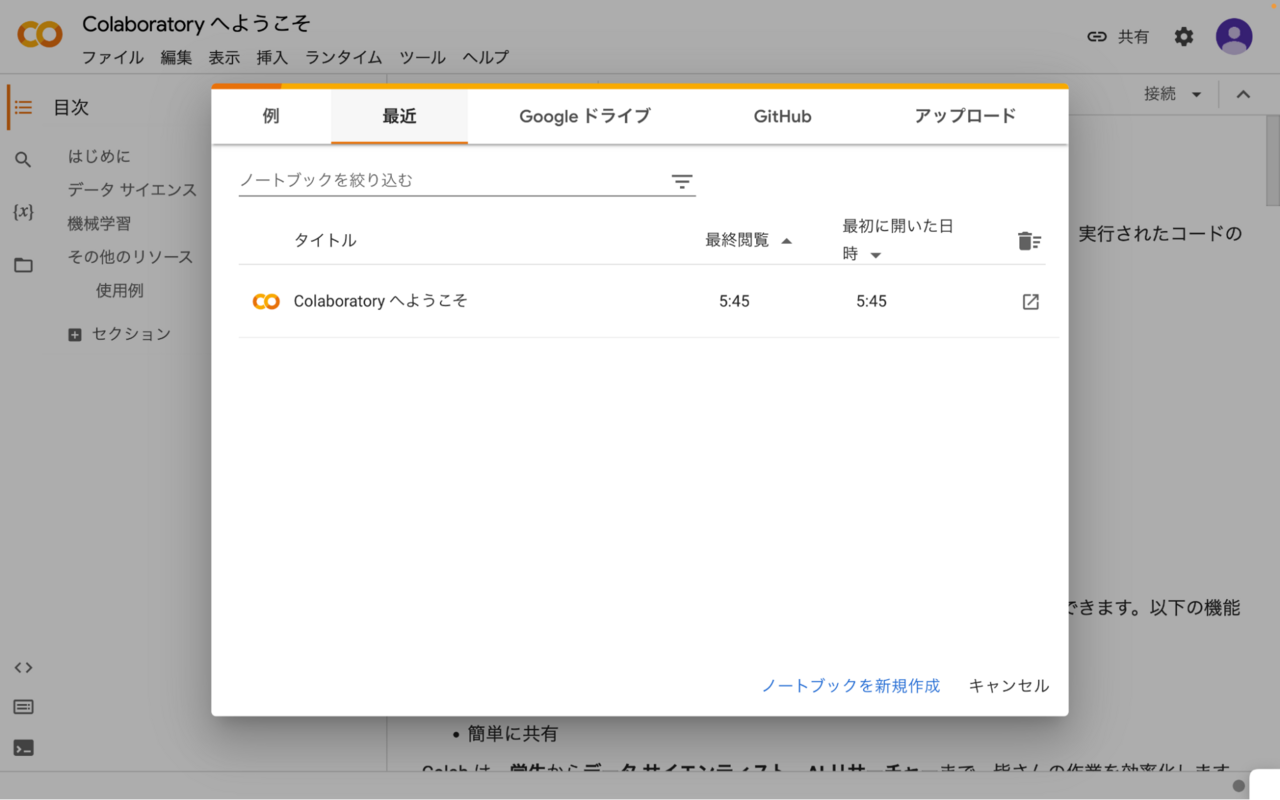
Task: Go to その他のリソース section
Action: [130, 257]
